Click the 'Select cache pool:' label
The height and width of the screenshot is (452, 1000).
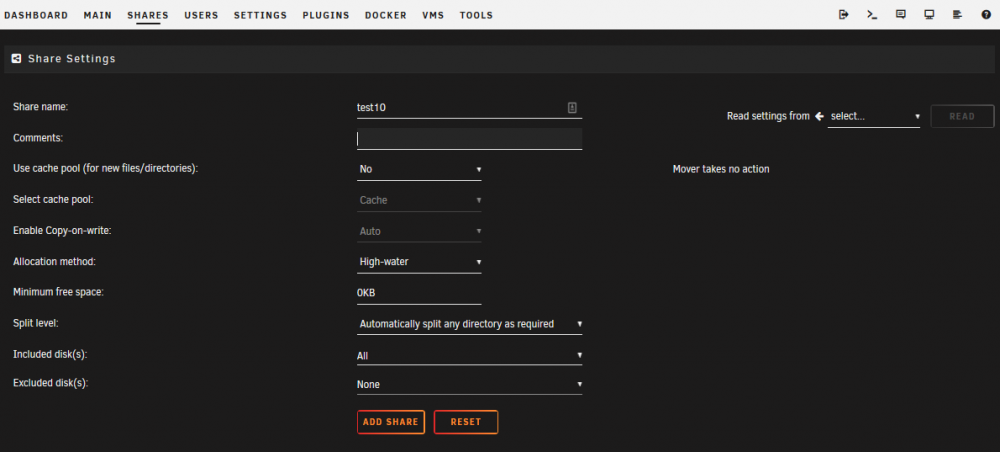53,200
